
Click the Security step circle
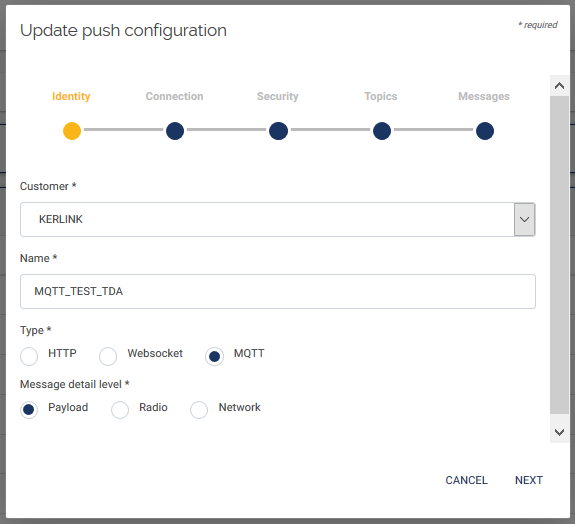tap(278, 131)
